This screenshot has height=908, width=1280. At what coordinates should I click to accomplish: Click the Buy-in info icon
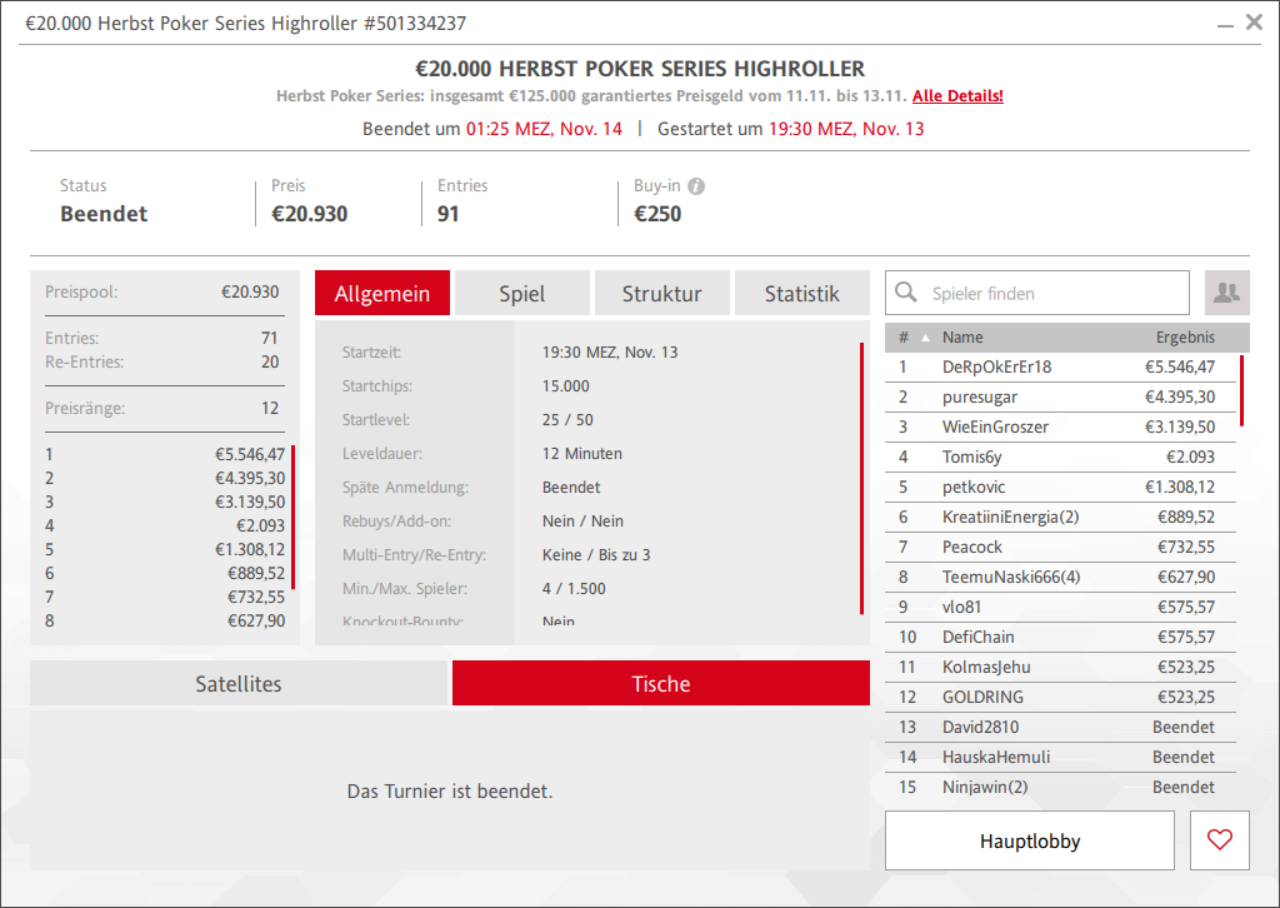pos(697,186)
